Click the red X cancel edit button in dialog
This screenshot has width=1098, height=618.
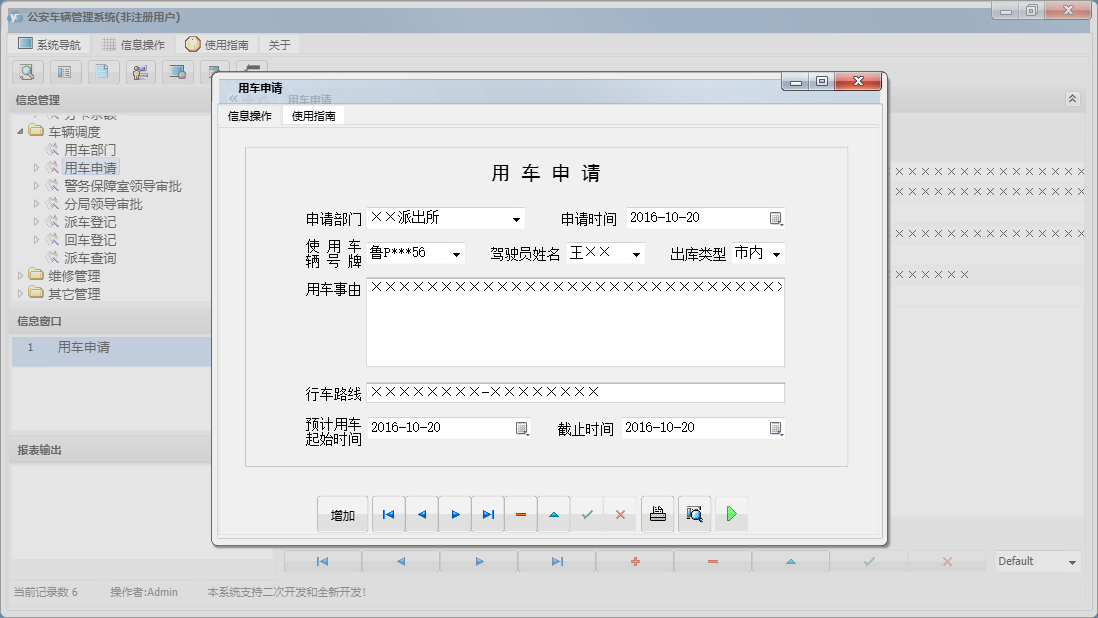[x=620, y=514]
